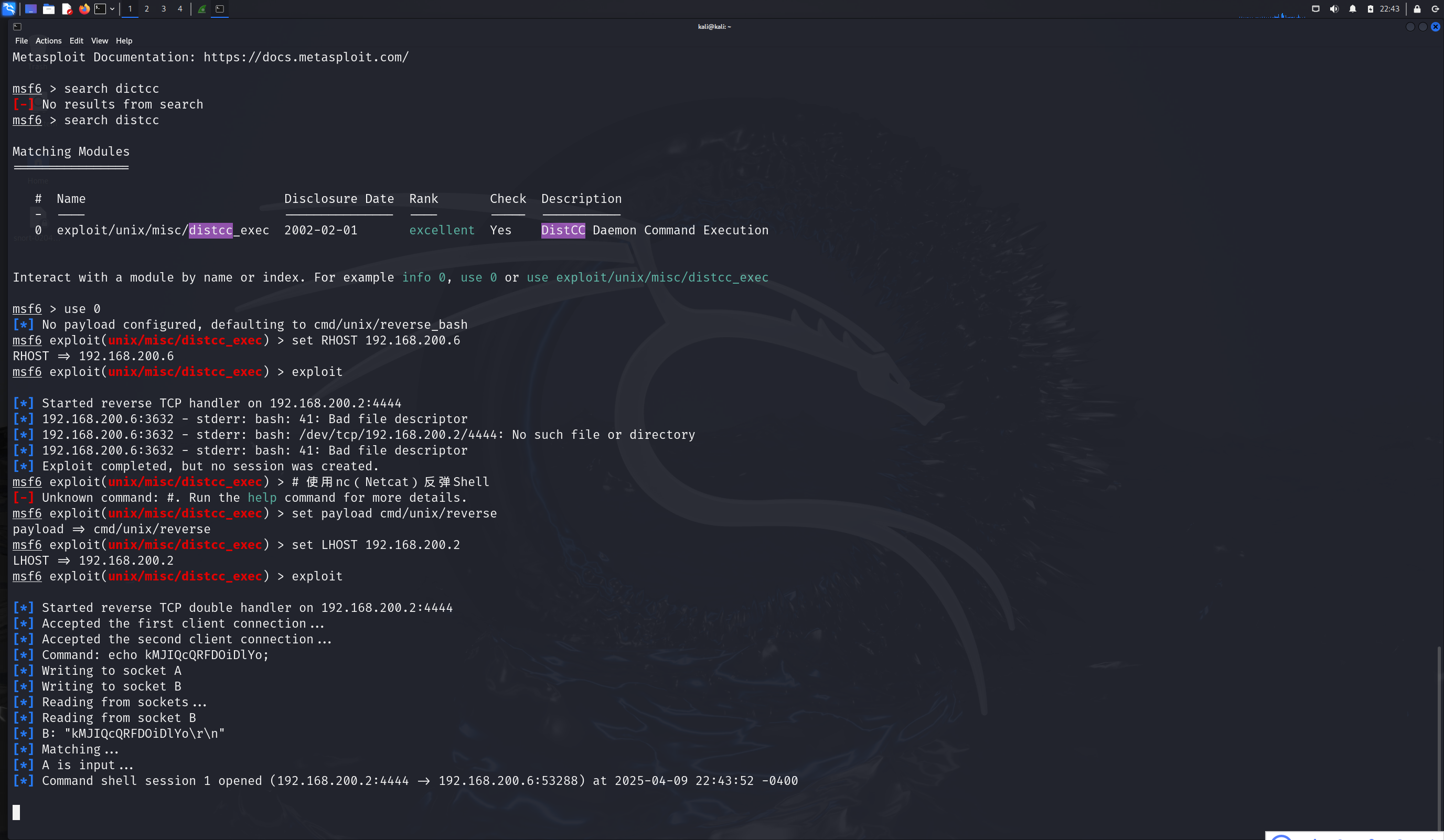Screen dimensions: 1444x840
Task: Open notifications bell in tray
Action: coord(1352,8)
